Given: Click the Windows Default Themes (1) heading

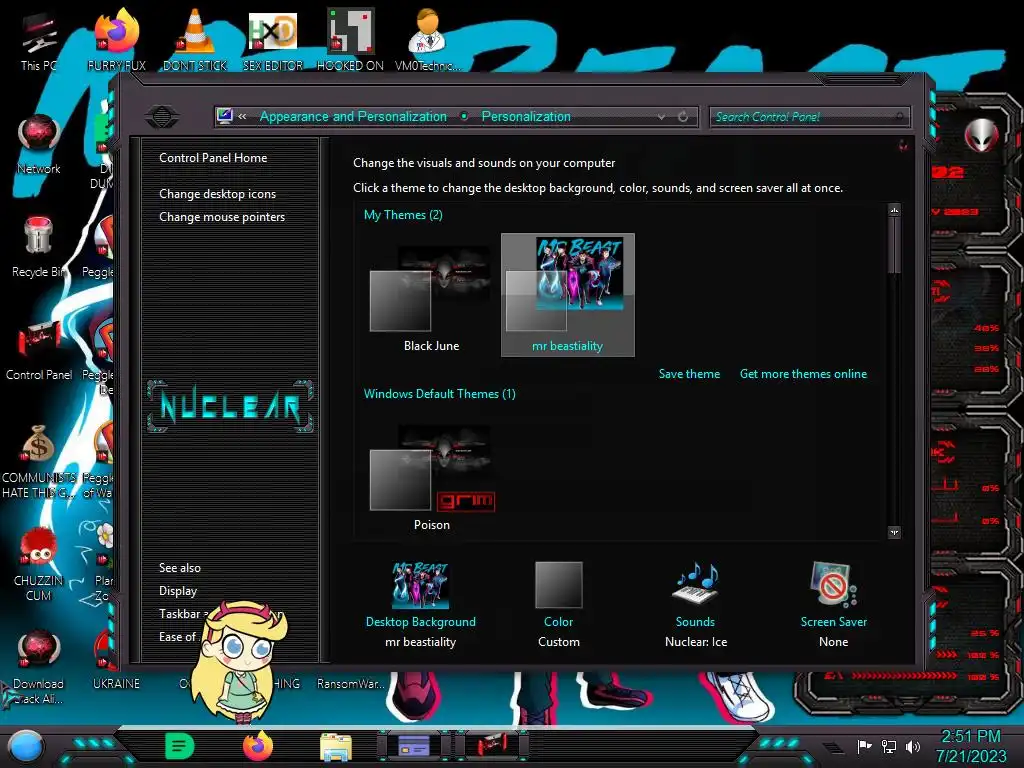Looking at the screenshot, I should (440, 394).
